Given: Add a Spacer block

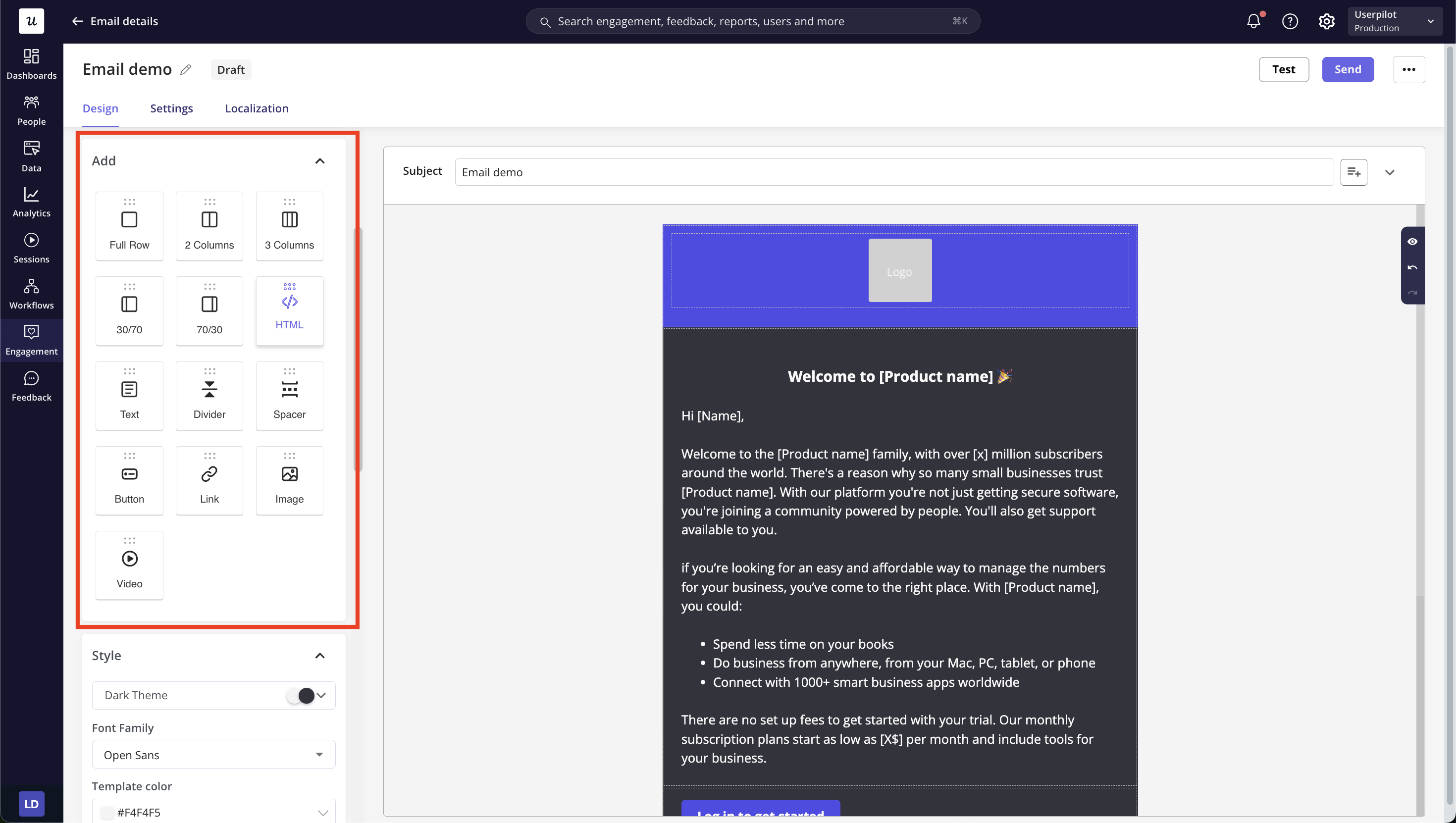Looking at the screenshot, I should [x=289, y=396].
